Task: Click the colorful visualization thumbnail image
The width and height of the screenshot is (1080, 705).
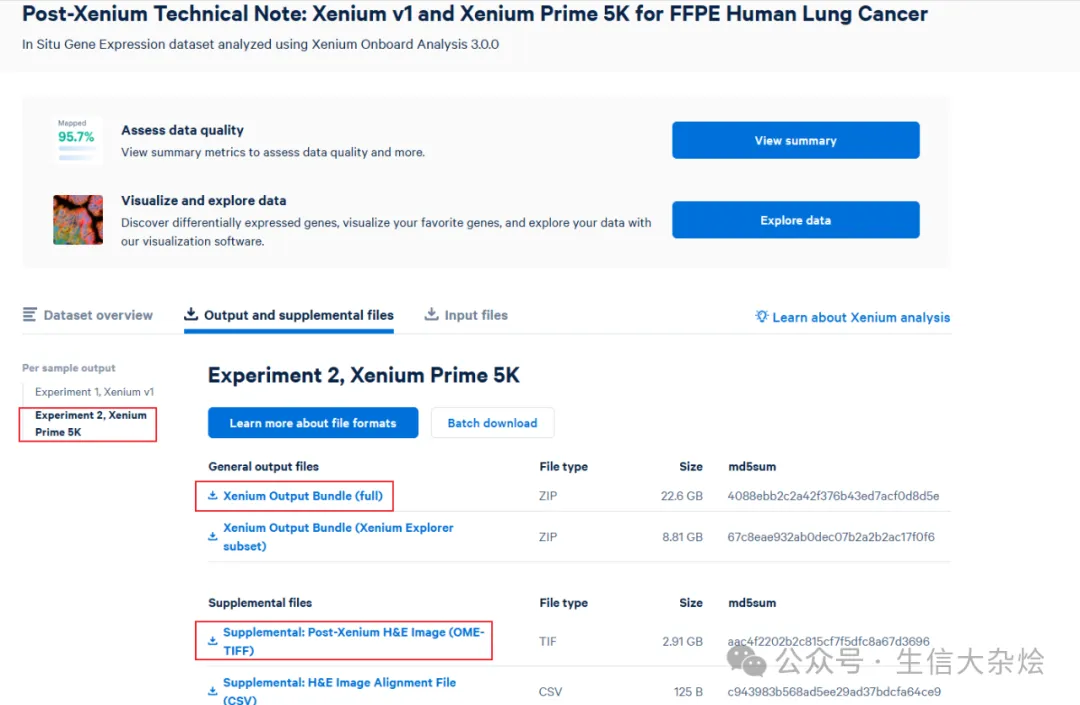Action: tap(78, 220)
